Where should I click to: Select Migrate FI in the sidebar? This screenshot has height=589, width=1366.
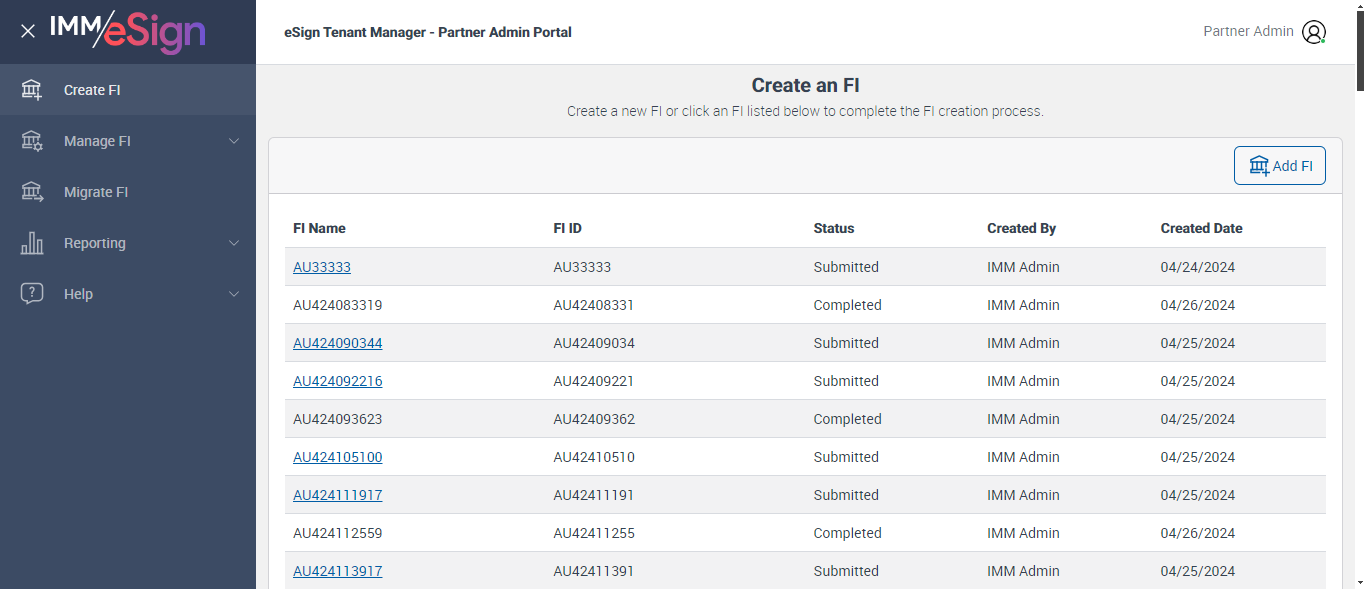pos(96,192)
